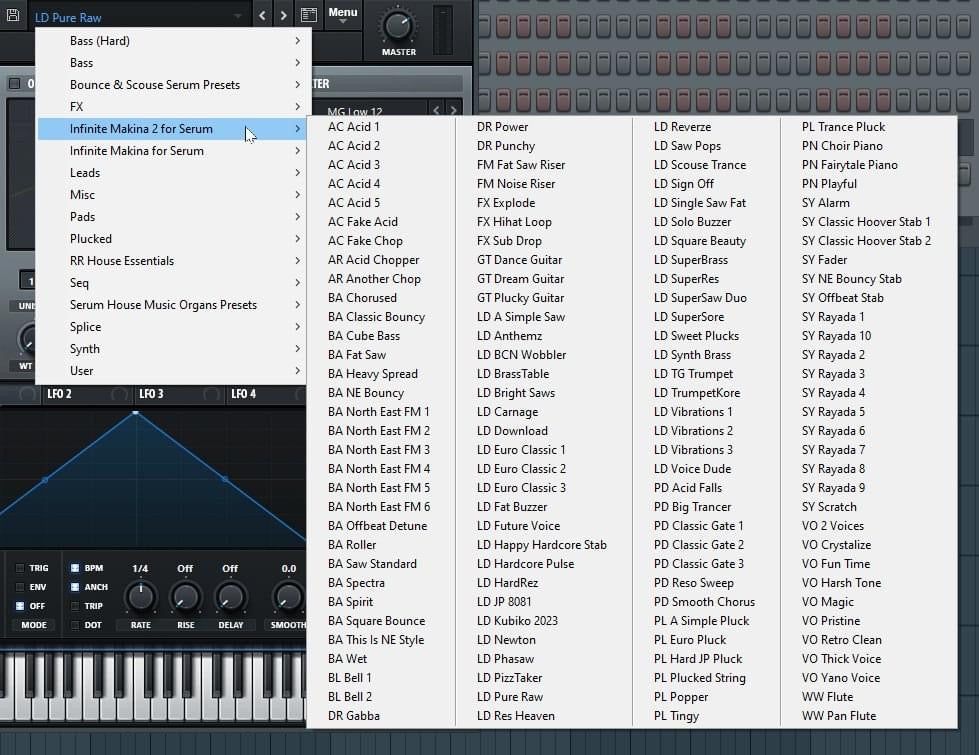Open the preset browser list icon
The width and height of the screenshot is (979, 755).
pyautogui.click(x=308, y=15)
